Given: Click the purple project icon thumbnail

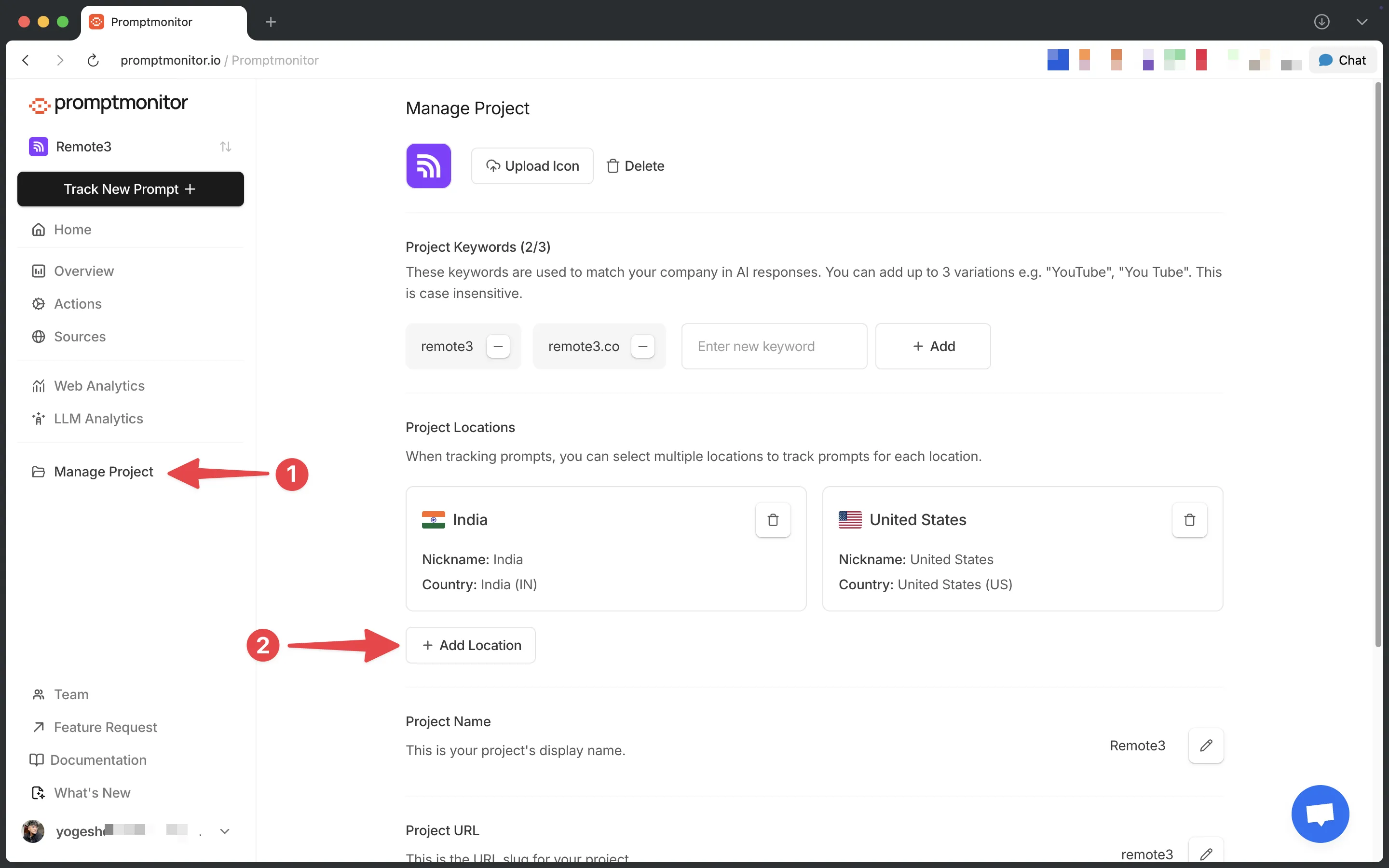Looking at the screenshot, I should click(x=428, y=166).
